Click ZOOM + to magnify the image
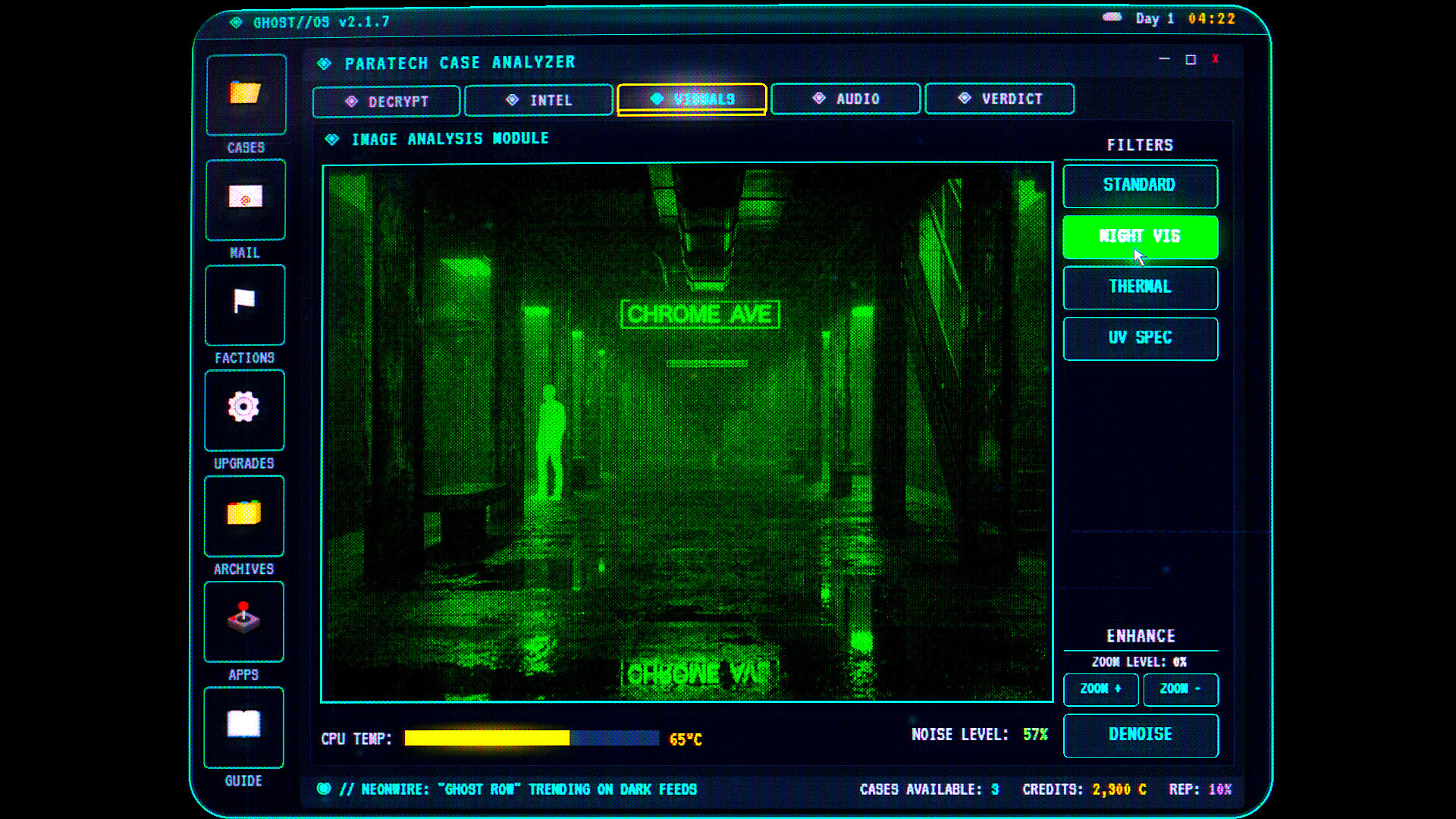Screen dimensions: 1456x819 point(1100,690)
